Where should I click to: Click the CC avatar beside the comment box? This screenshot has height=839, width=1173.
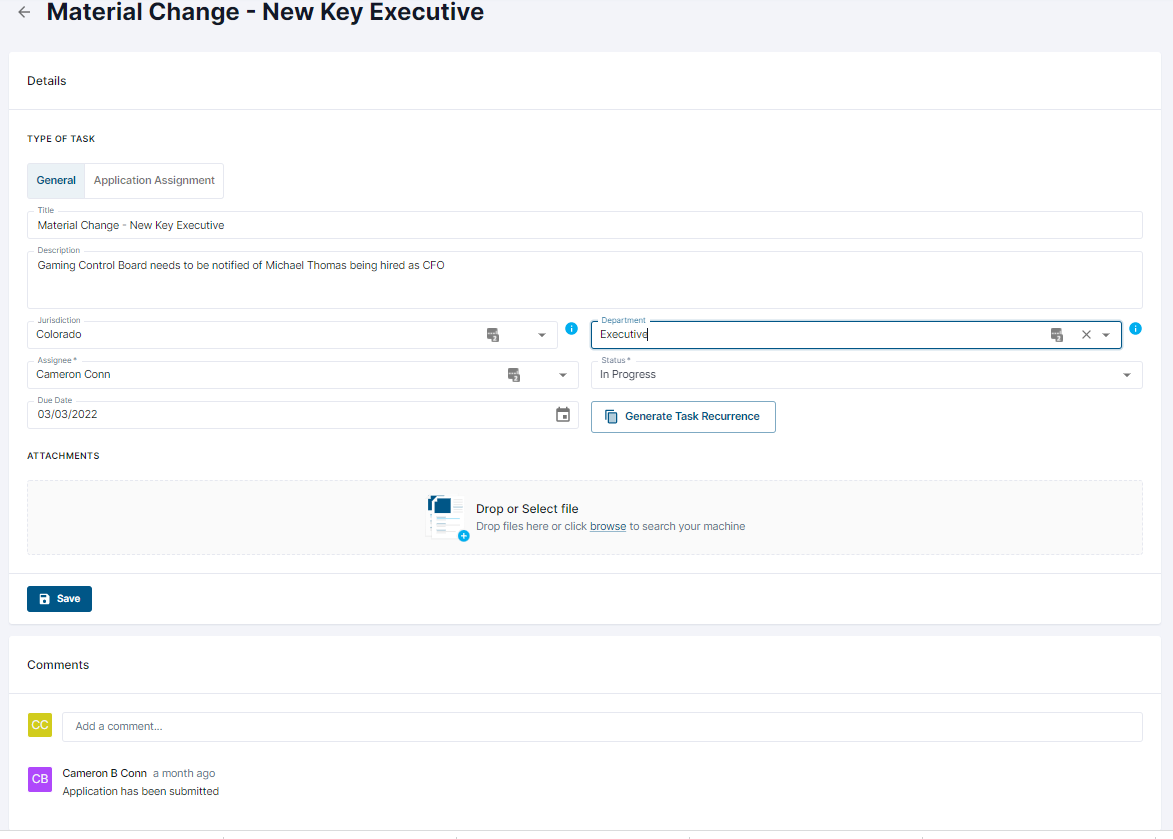coord(40,725)
